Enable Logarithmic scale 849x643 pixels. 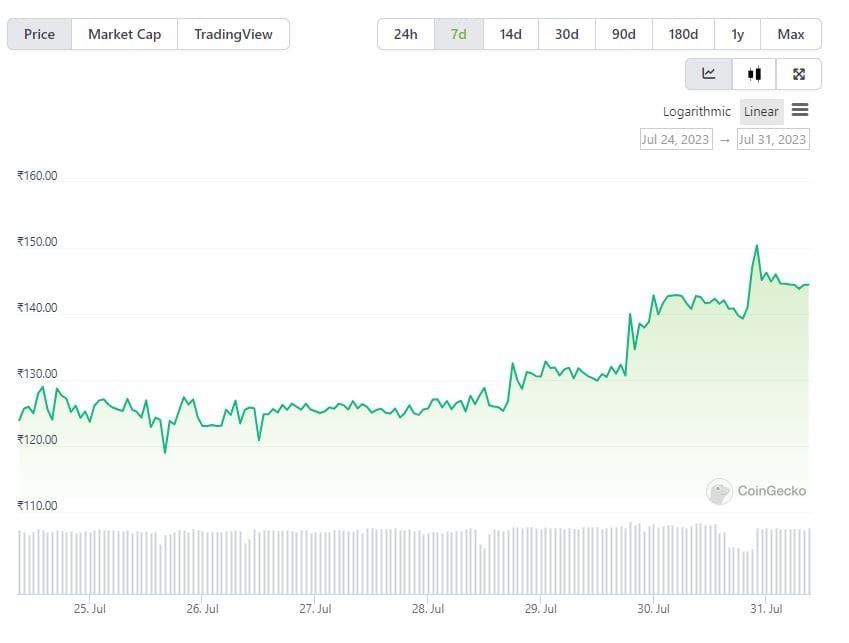pos(696,111)
